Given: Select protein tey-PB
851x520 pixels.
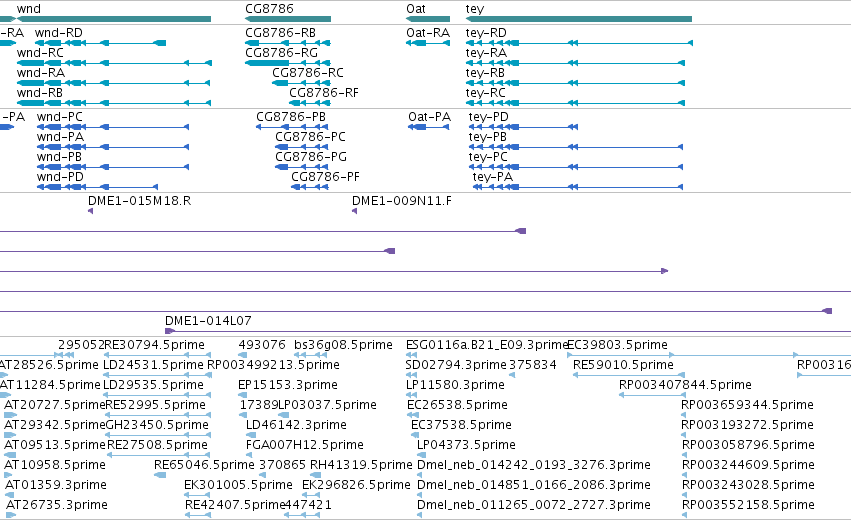Looking at the screenshot, I should 487,137.
